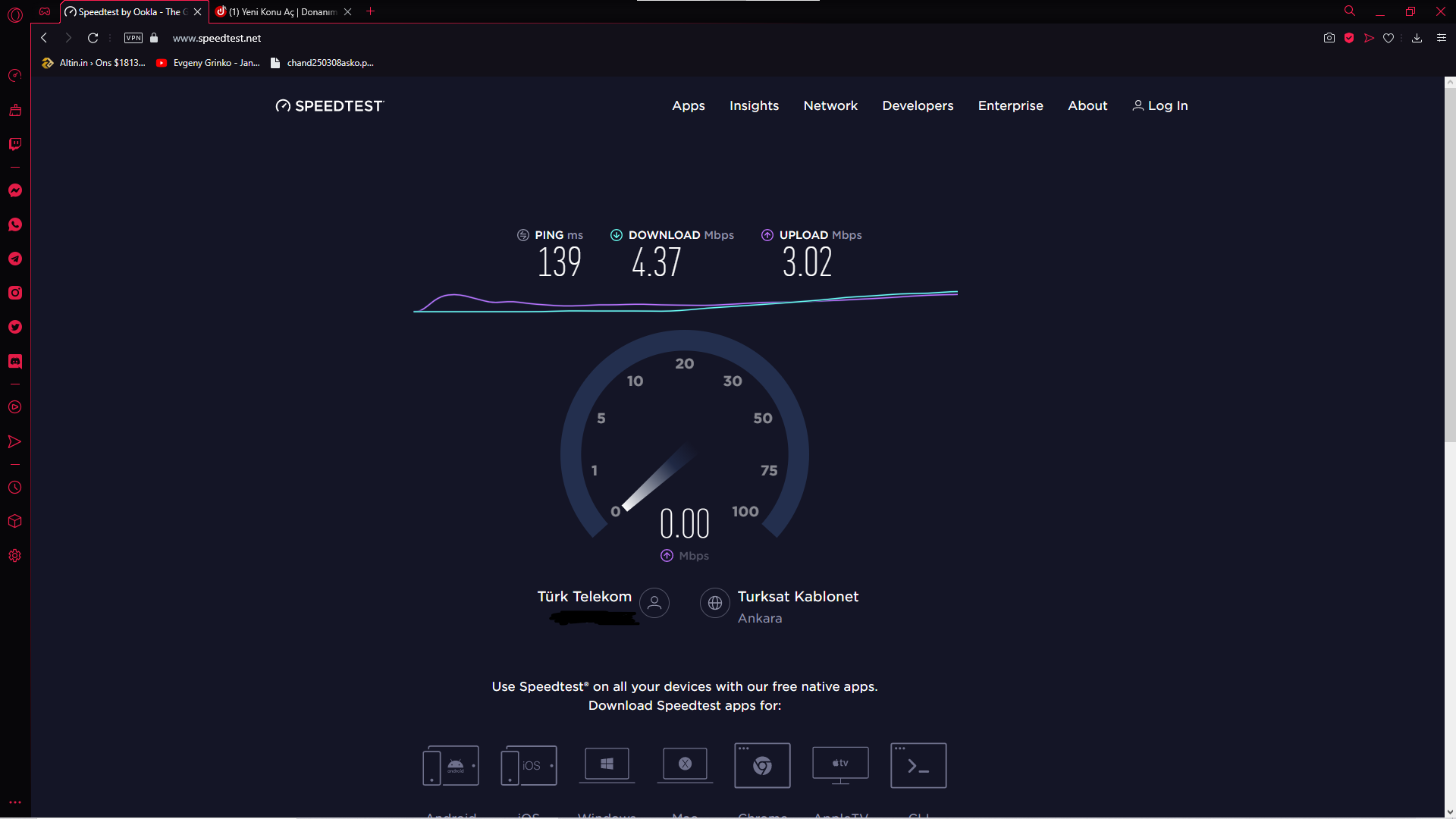Open Facebook Messenger sidebar icon

pos(15,190)
